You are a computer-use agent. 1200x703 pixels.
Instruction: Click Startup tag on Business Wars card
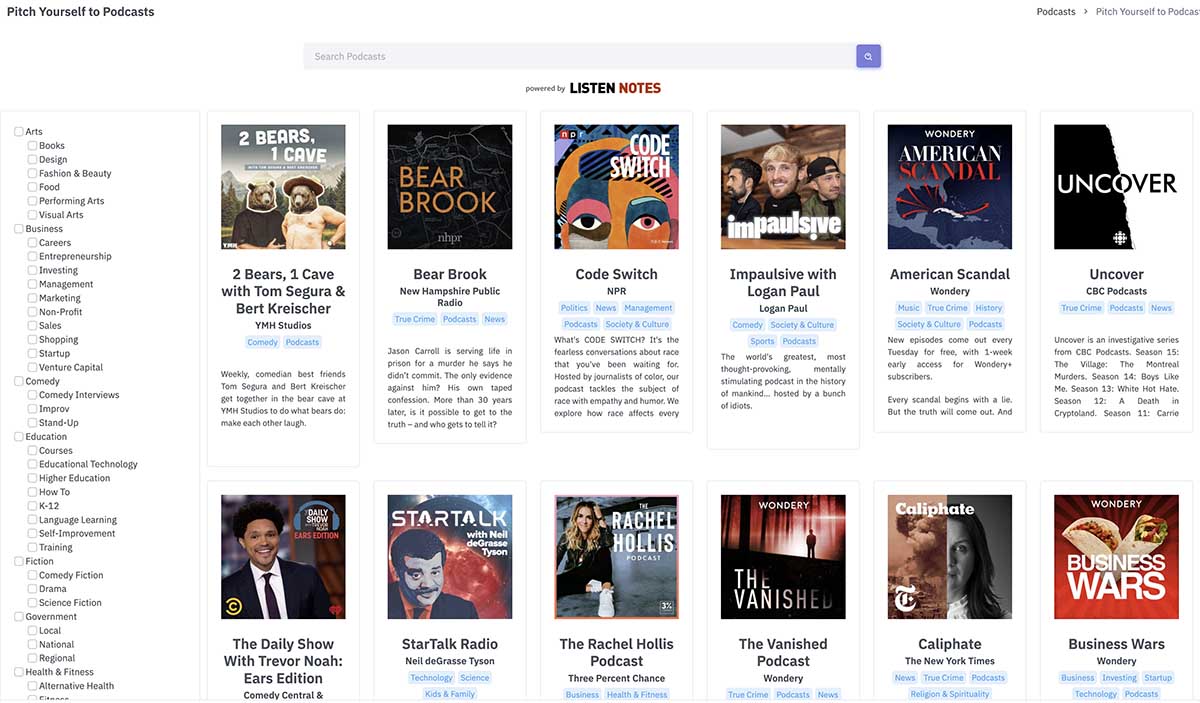[1158, 678]
